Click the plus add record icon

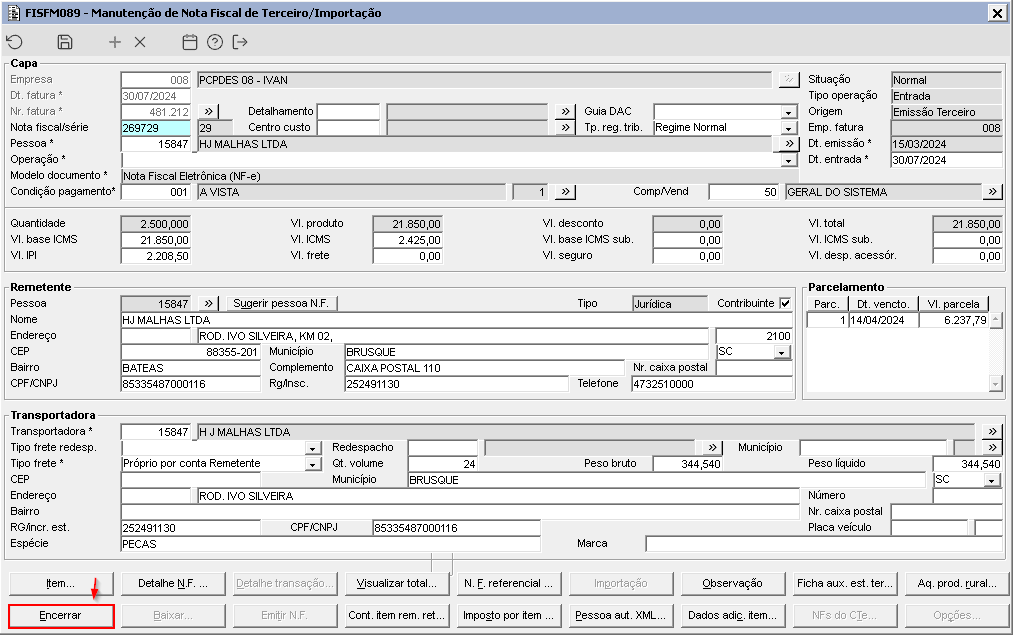pyautogui.click(x=114, y=42)
